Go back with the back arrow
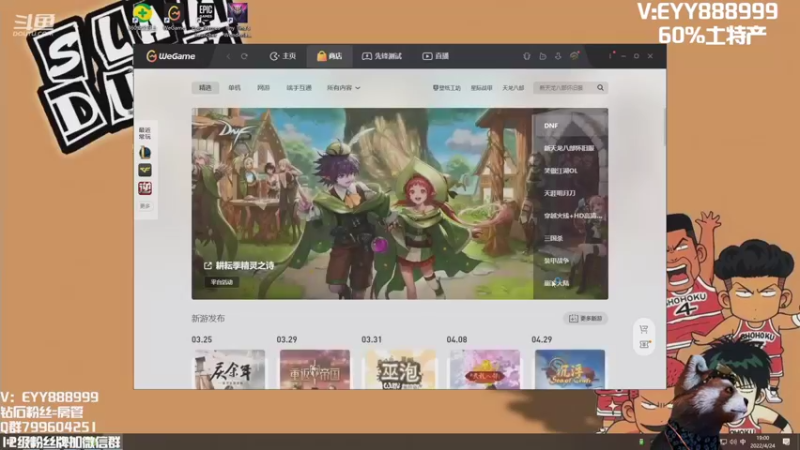Screen dimensions: 800x450 click(x=229, y=56)
